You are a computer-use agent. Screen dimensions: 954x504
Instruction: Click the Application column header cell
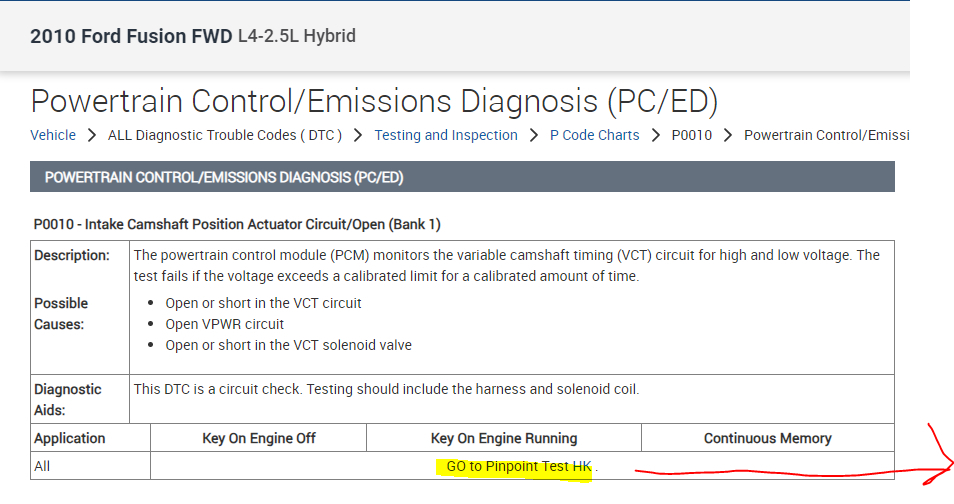coord(70,438)
